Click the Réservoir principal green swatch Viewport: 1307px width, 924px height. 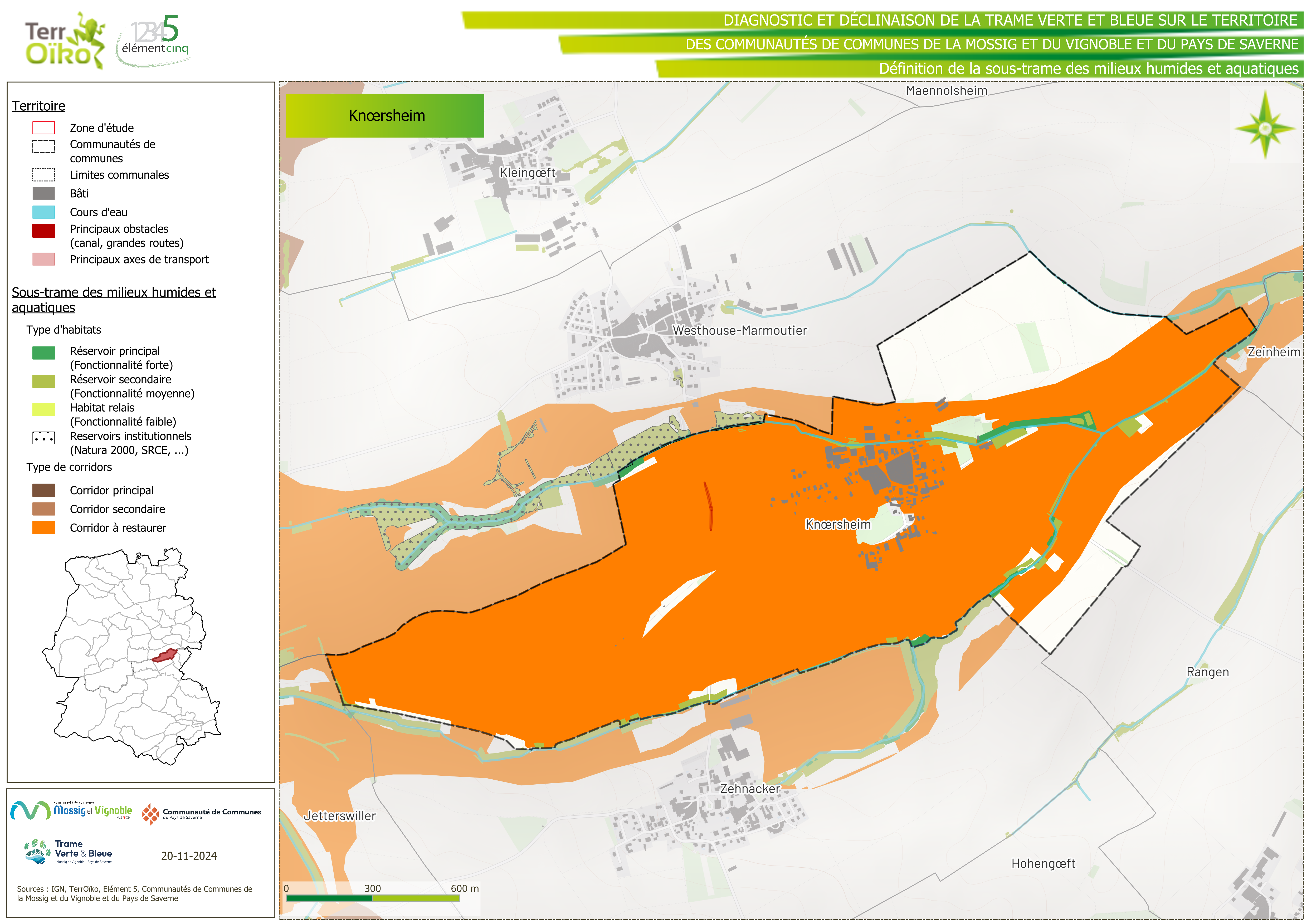pos(44,353)
